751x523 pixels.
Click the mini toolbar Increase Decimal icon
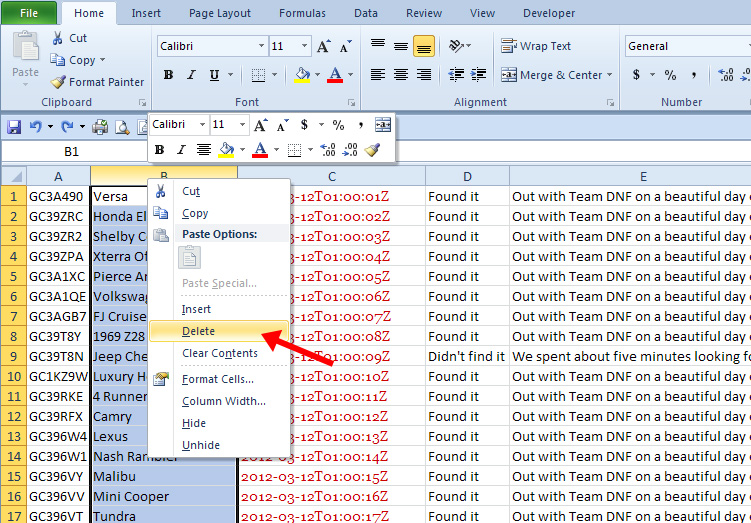328,150
